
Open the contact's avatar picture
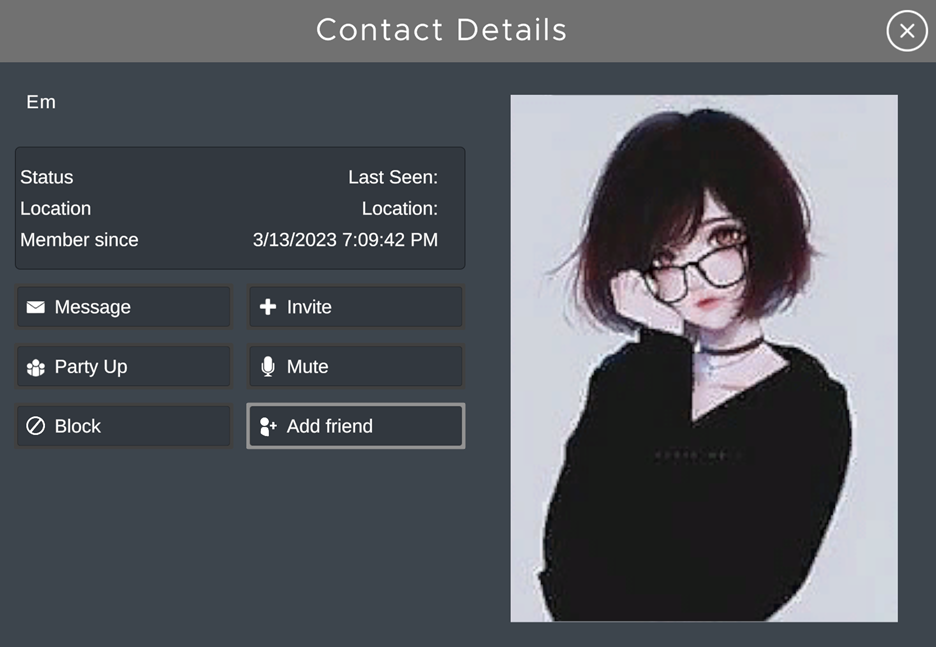click(x=704, y=358)
